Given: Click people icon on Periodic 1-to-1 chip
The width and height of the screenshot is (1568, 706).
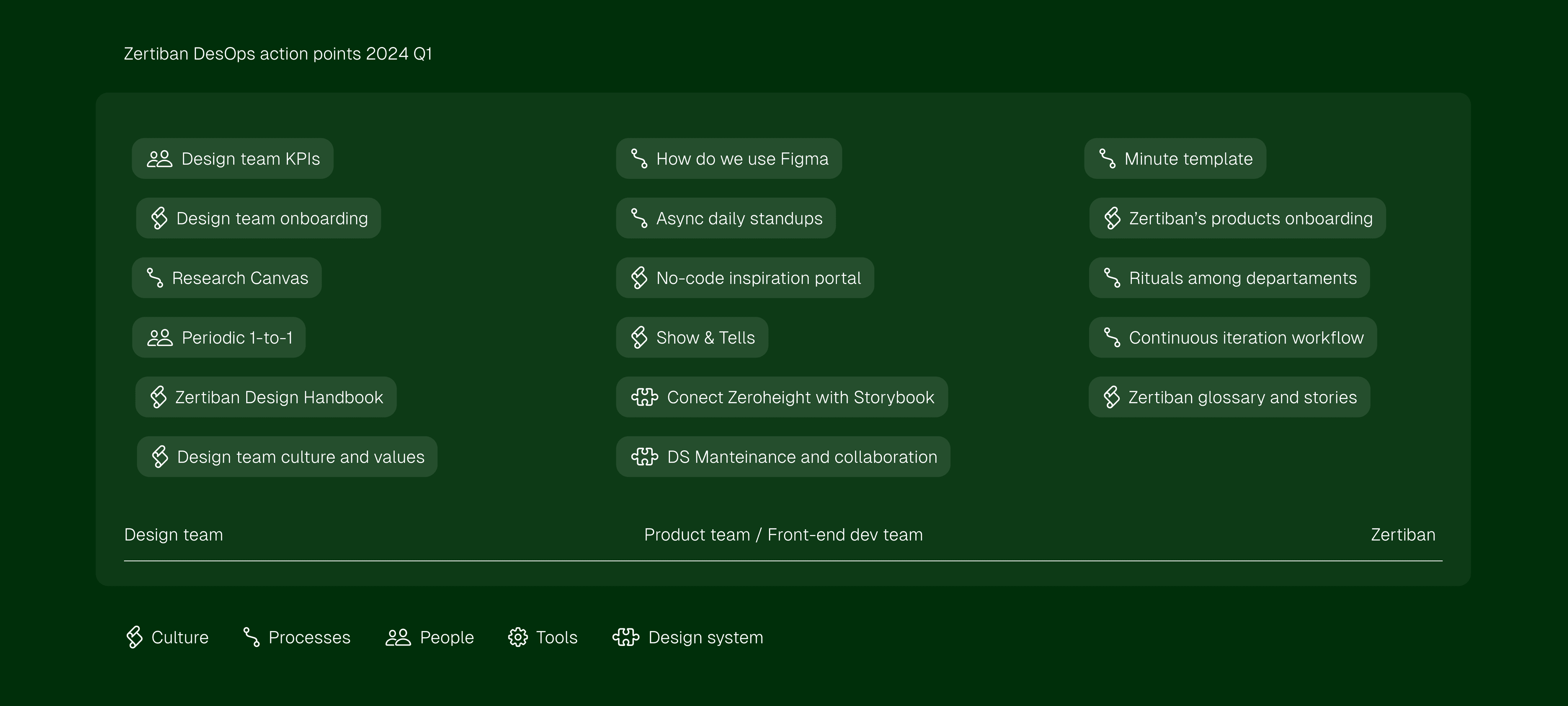Looking at the screenshot, I should pos(160,338).
